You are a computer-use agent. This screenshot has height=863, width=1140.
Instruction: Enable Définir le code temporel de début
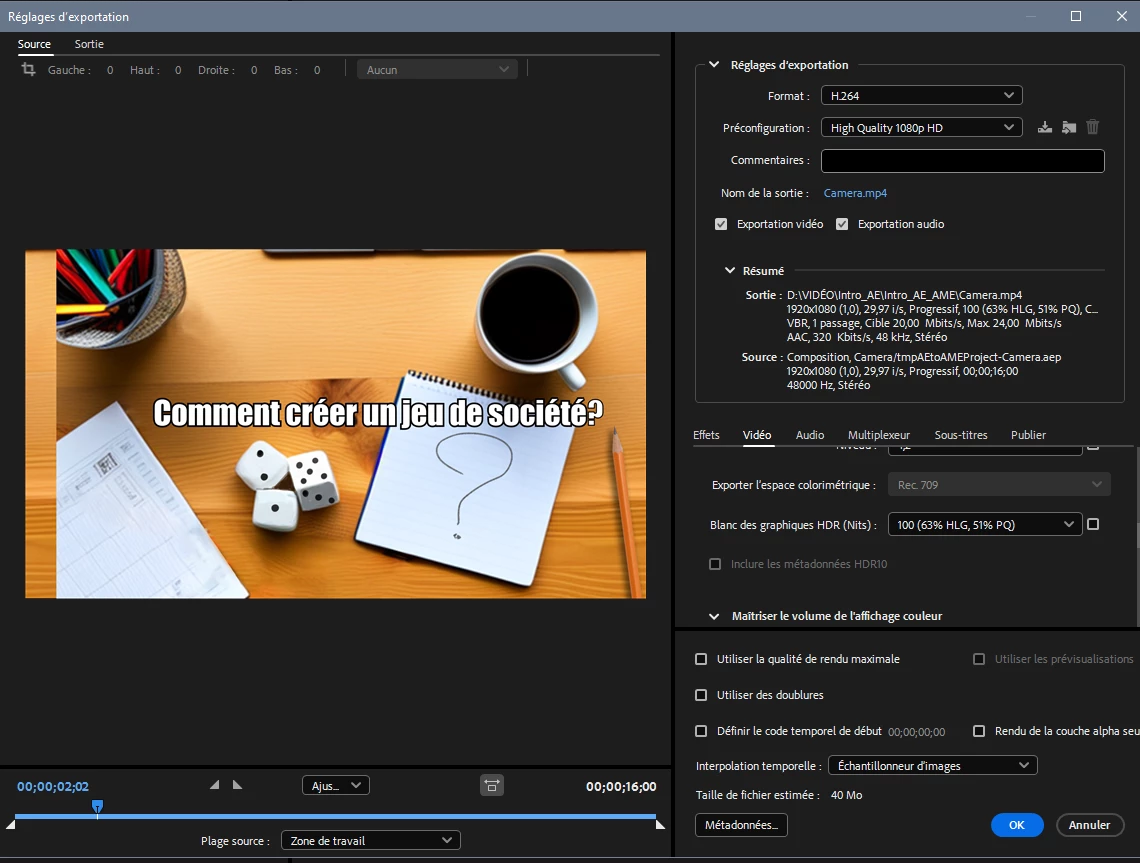[x=701, y=731]
